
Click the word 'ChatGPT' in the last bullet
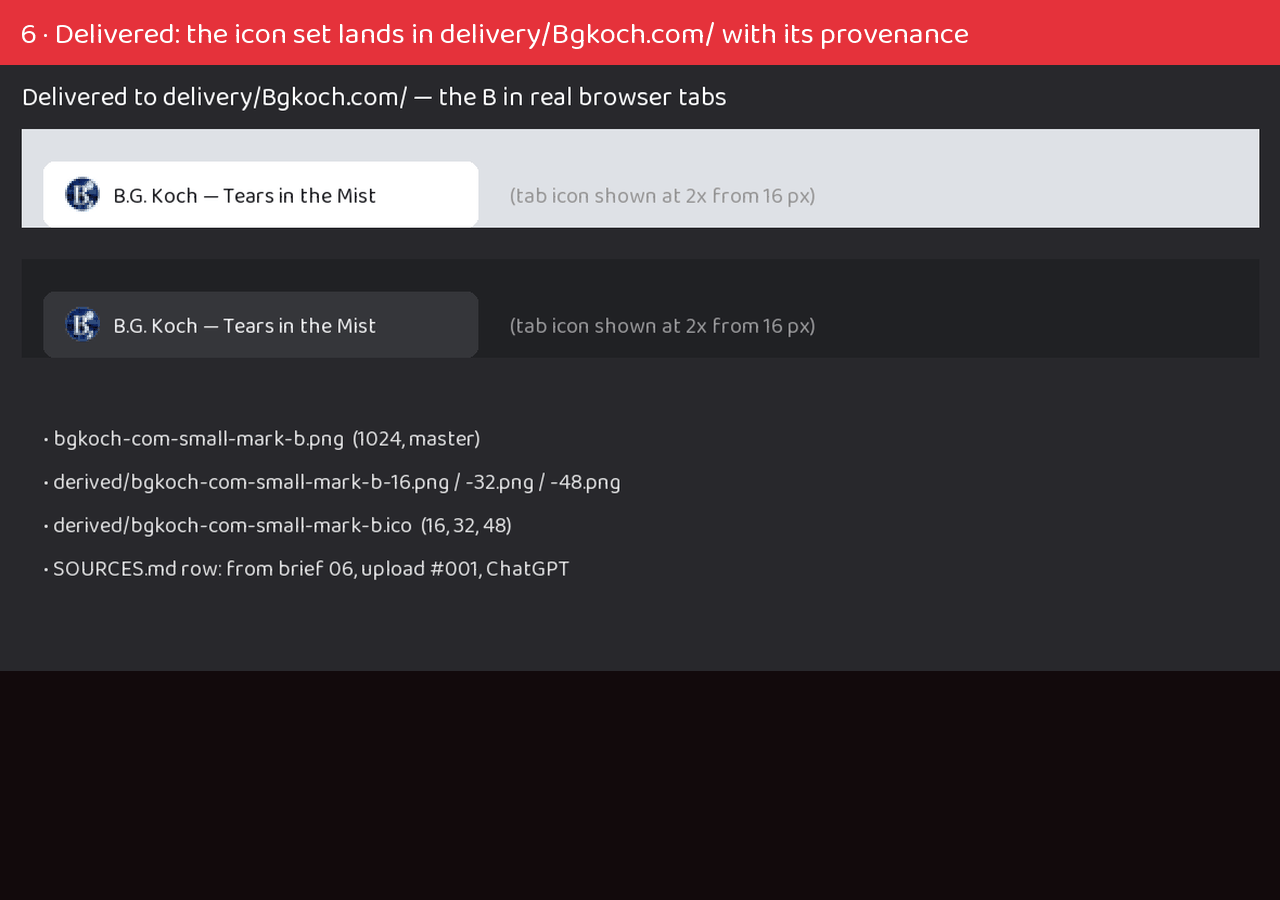(528, 569)
